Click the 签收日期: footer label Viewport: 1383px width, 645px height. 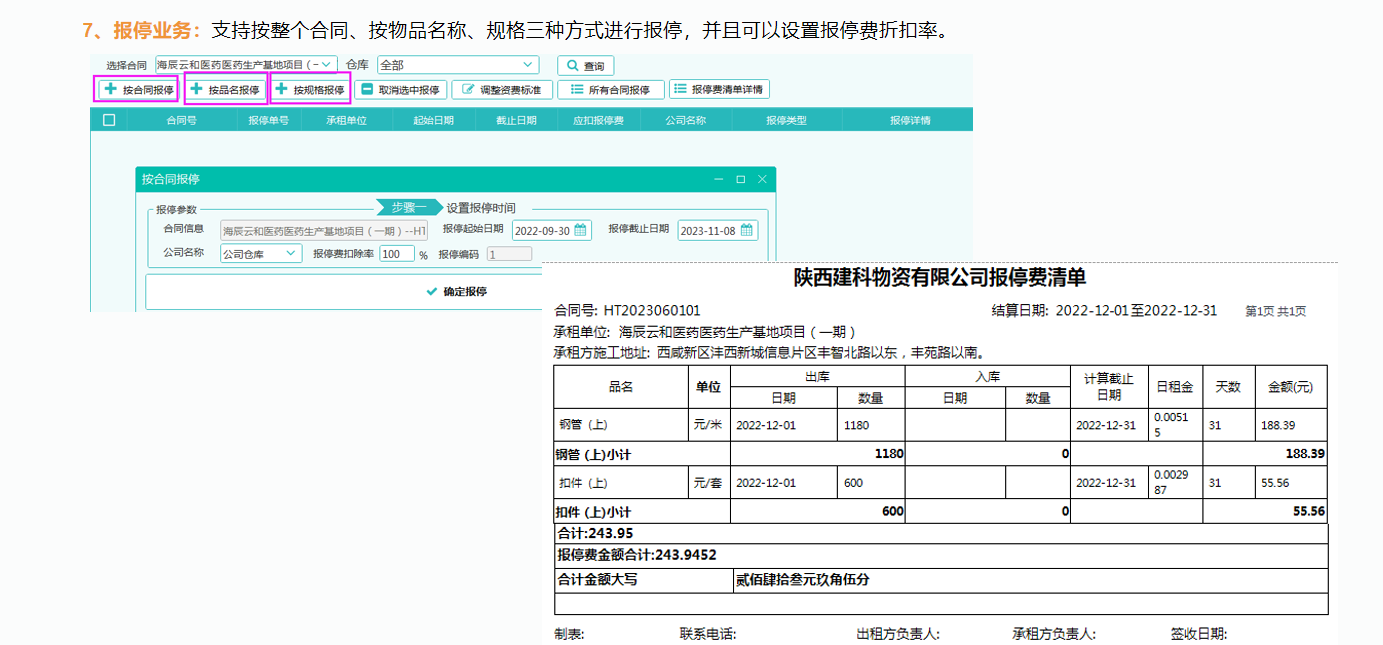pos(1199,634)
